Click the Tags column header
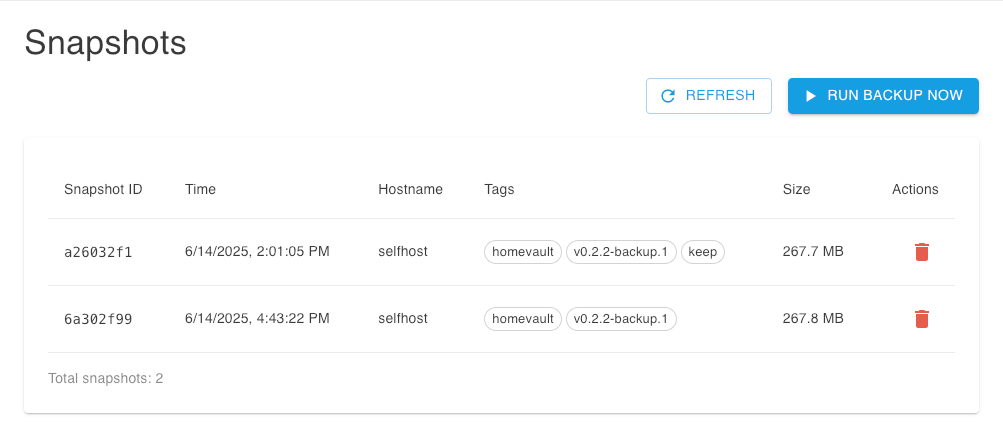The width and height of the screenshot is (1003, 437). click(499, 189)
